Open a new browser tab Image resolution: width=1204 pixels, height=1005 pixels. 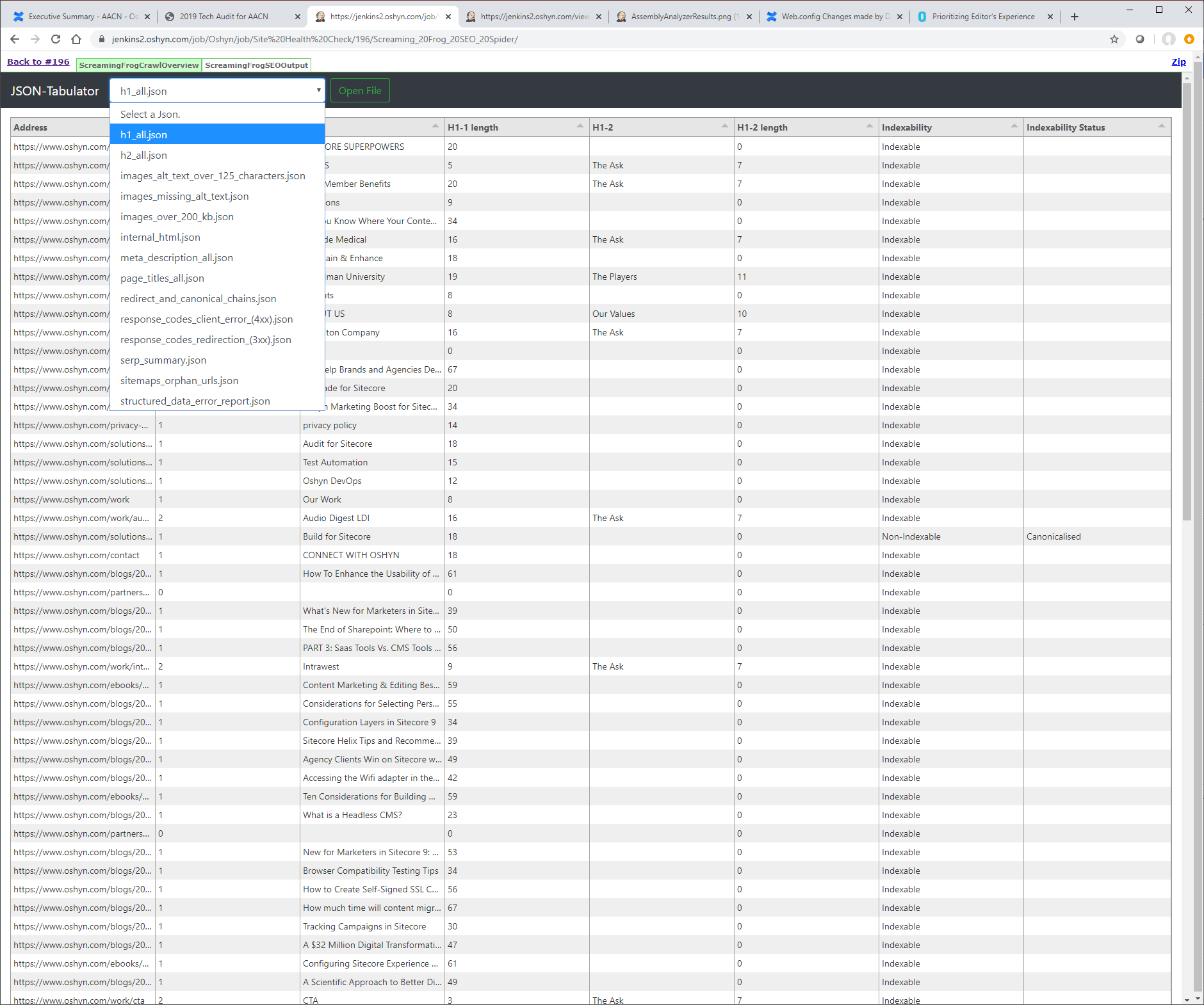[1075, 17]
